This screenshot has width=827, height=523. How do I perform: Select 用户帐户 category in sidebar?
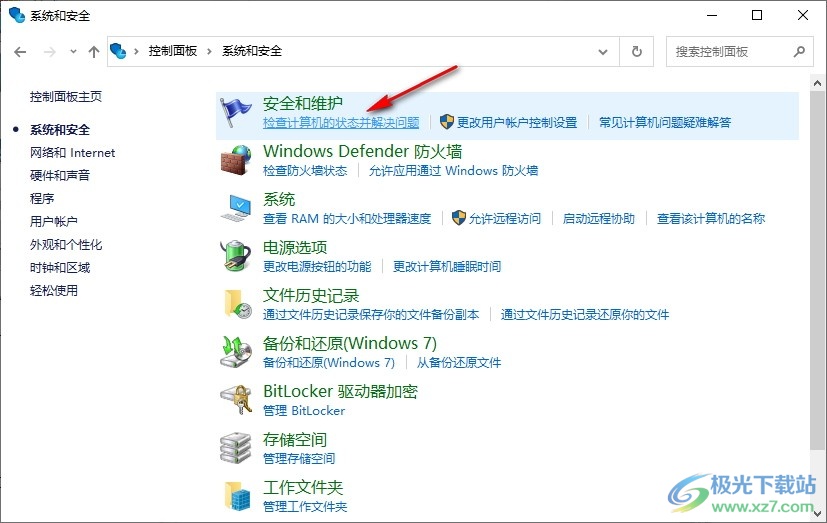[54, 221]
